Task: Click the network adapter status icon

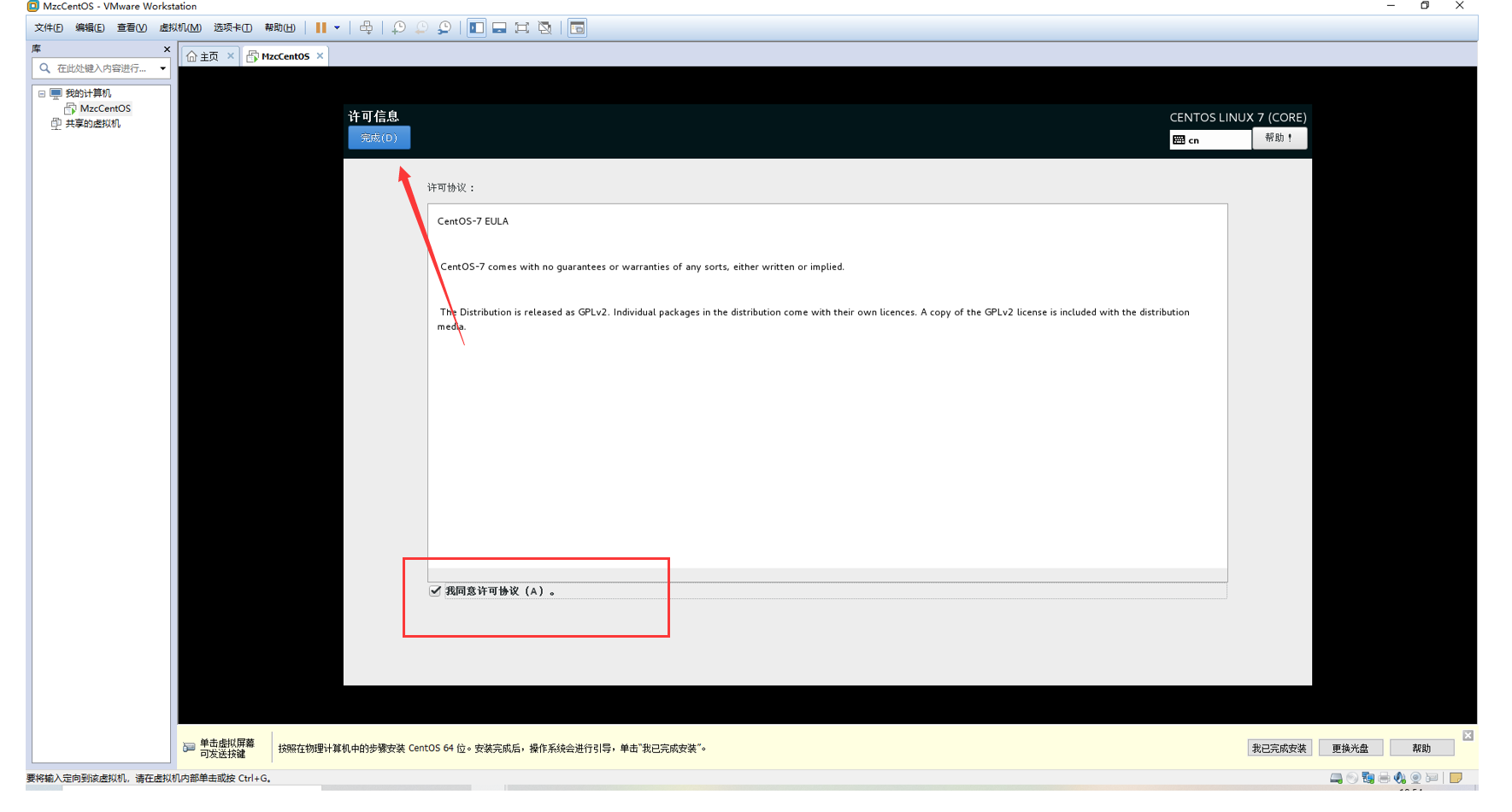Action: click(1368, 778)
